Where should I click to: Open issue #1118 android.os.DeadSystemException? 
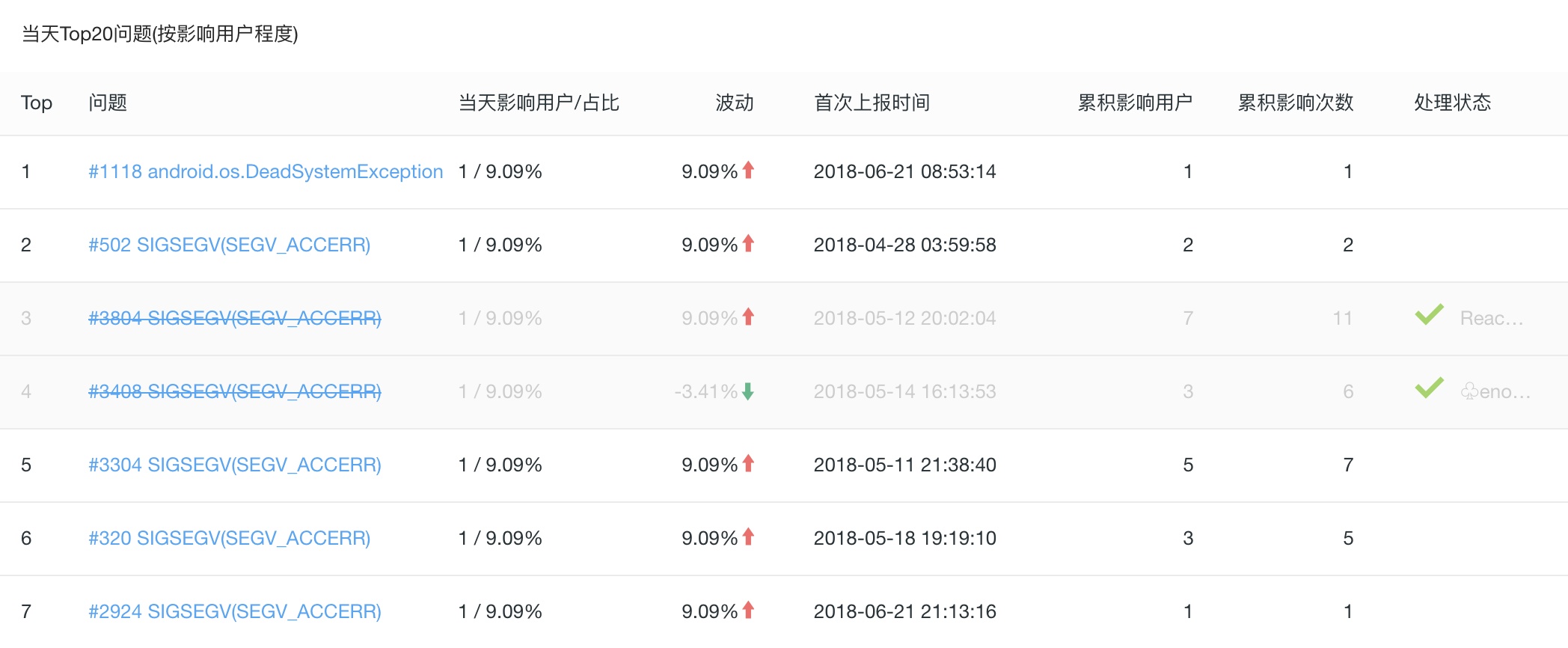[x=266, y=171]
